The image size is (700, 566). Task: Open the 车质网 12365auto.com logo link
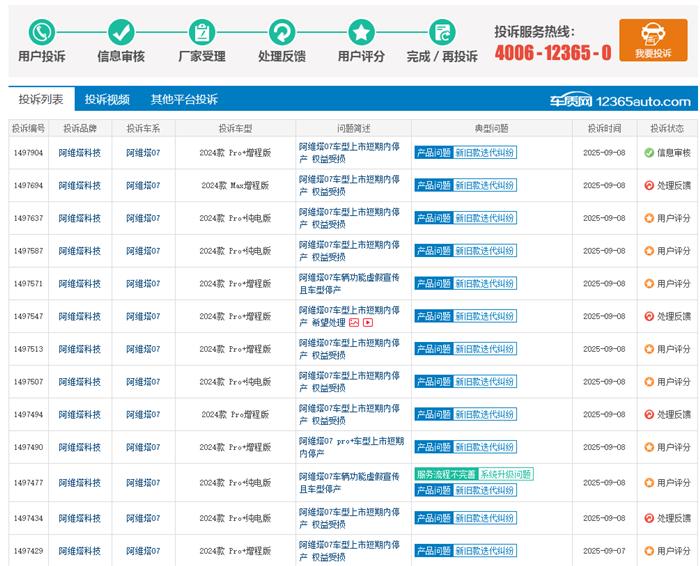click(619, 101)
